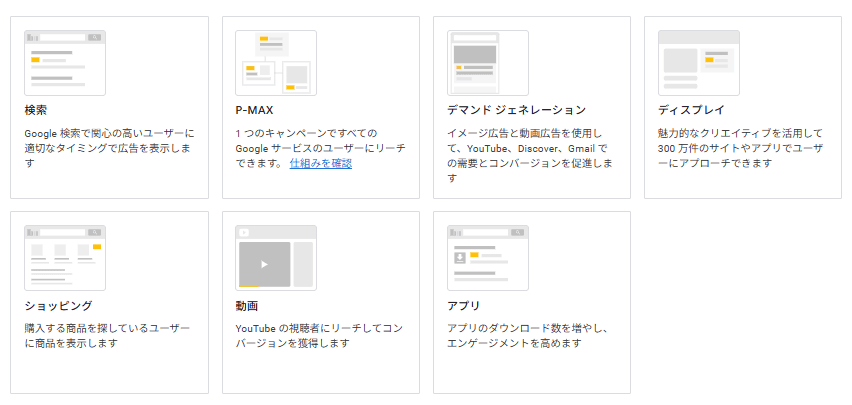Select the デマンド ジェネレーション card title
The height and width of the screenshot is (405, 852).
pyautogui.click(x=516, y=110)
